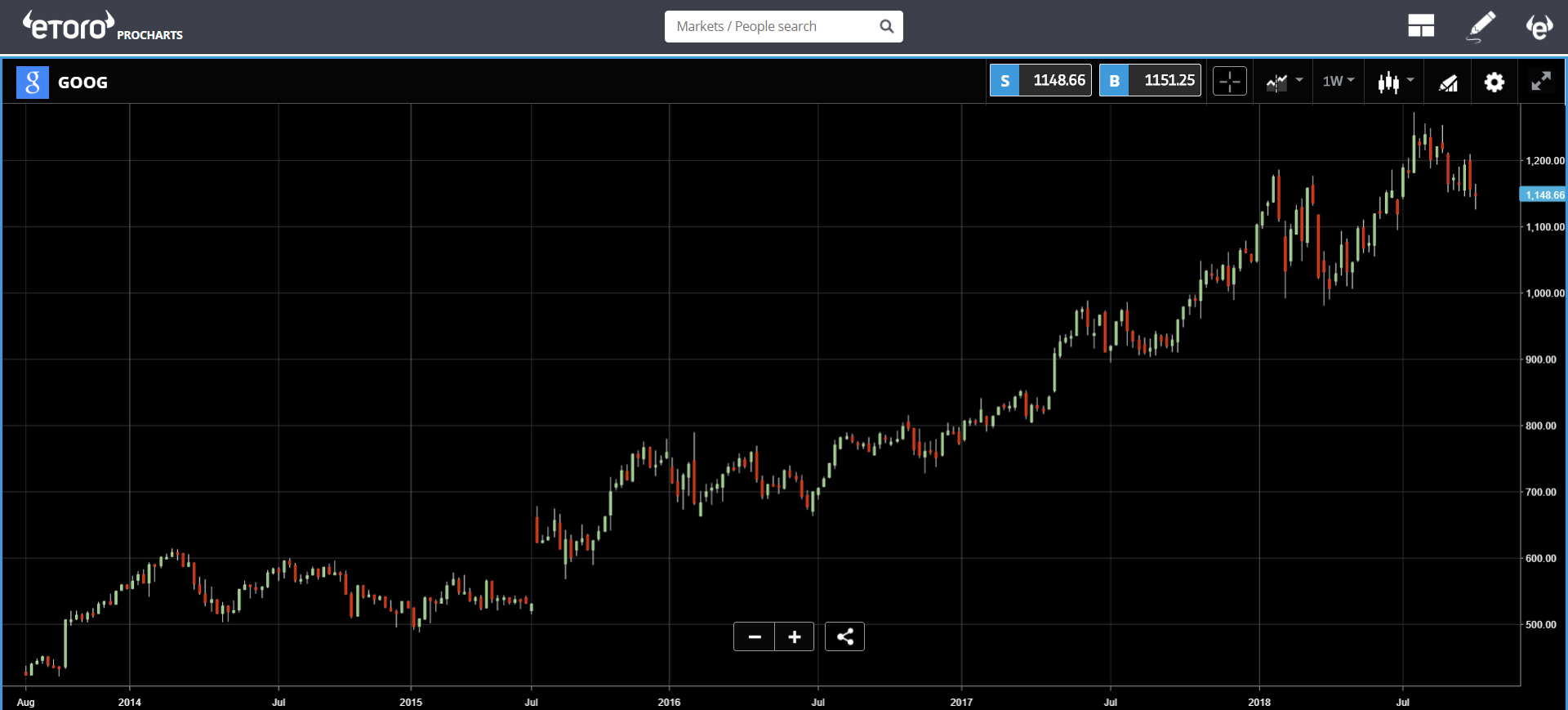This screenshot has height=710, width=1568.
Task: Select the pencil drawing tool
Action: pos(1481,26)
